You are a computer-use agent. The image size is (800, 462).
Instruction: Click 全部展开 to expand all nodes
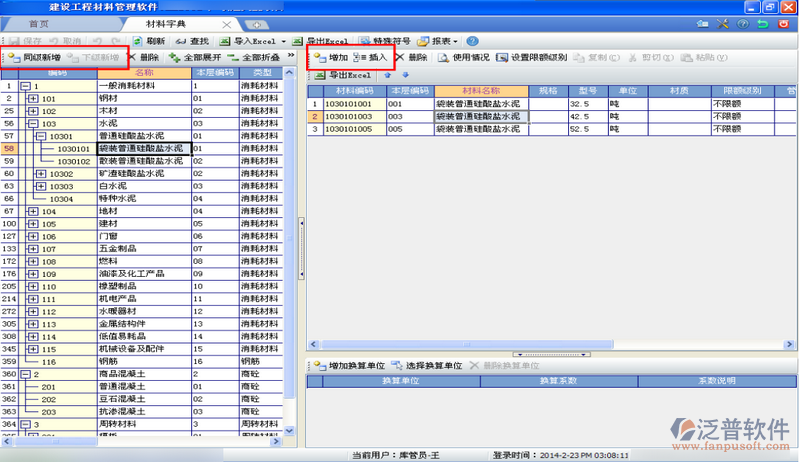pyautogui.click(x=192, y=58)
